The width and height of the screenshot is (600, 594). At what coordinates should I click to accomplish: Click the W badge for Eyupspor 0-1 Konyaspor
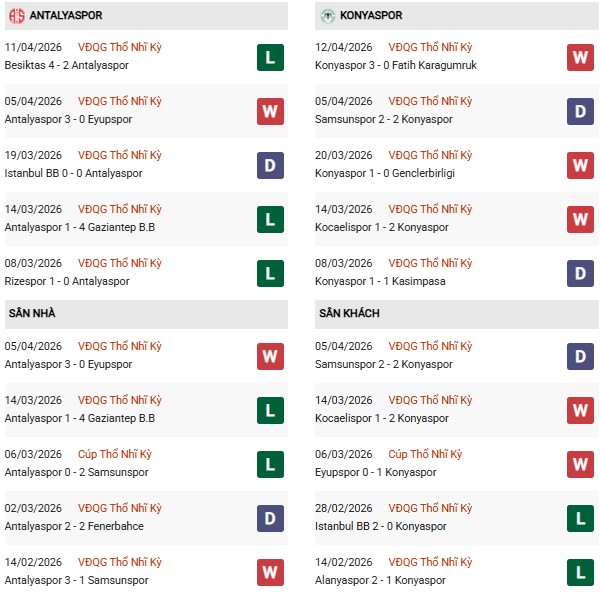[580, 464]
